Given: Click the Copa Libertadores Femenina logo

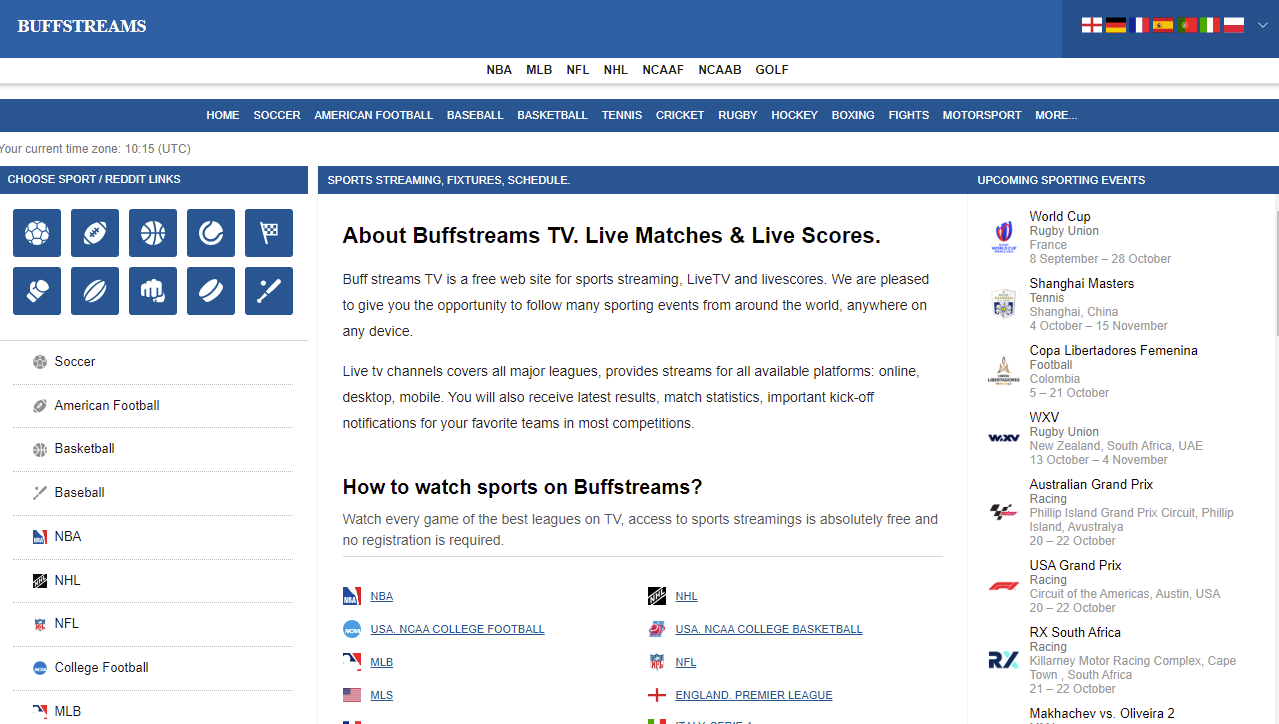Looking at the screenshot, I should point(1003,371).
